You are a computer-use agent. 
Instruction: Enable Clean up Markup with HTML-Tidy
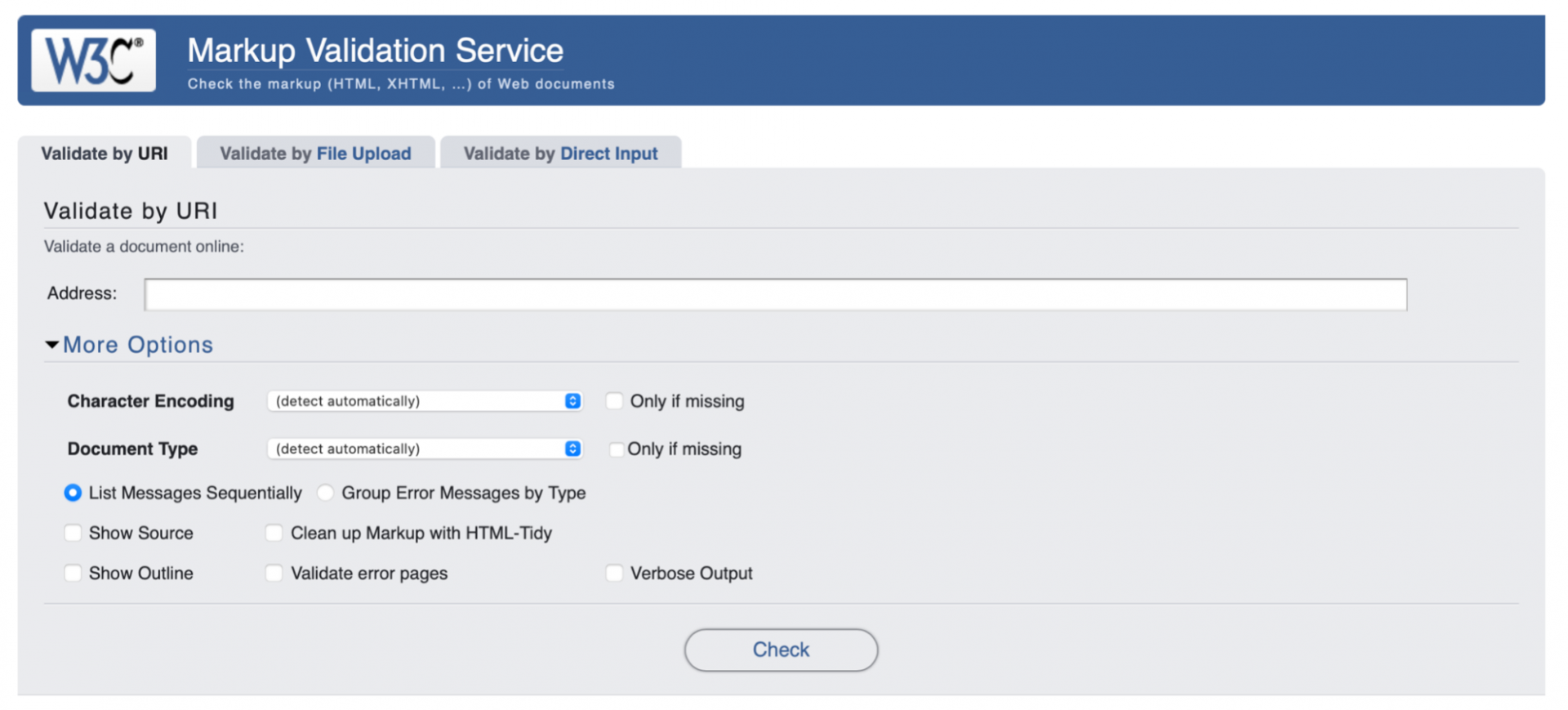[x=274, y=533]
